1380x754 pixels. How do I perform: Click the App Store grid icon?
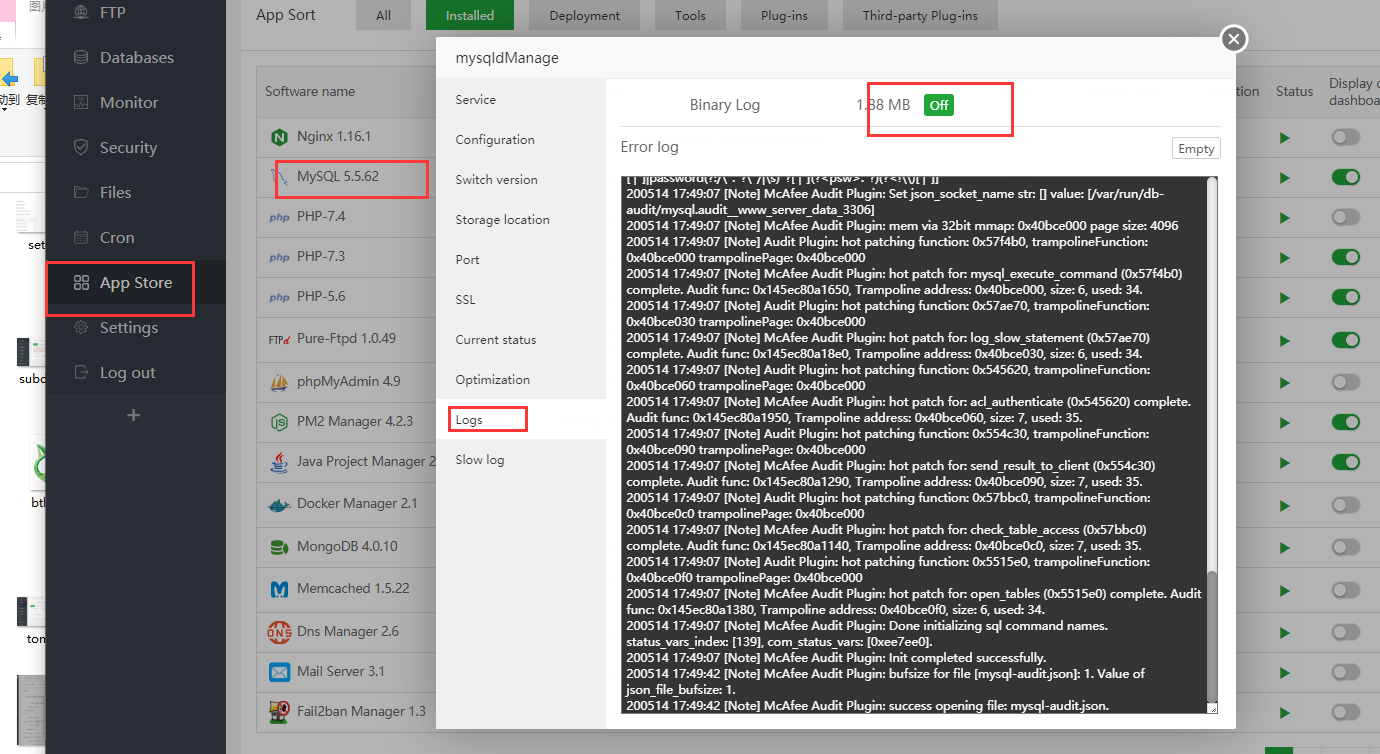point(81,283)
